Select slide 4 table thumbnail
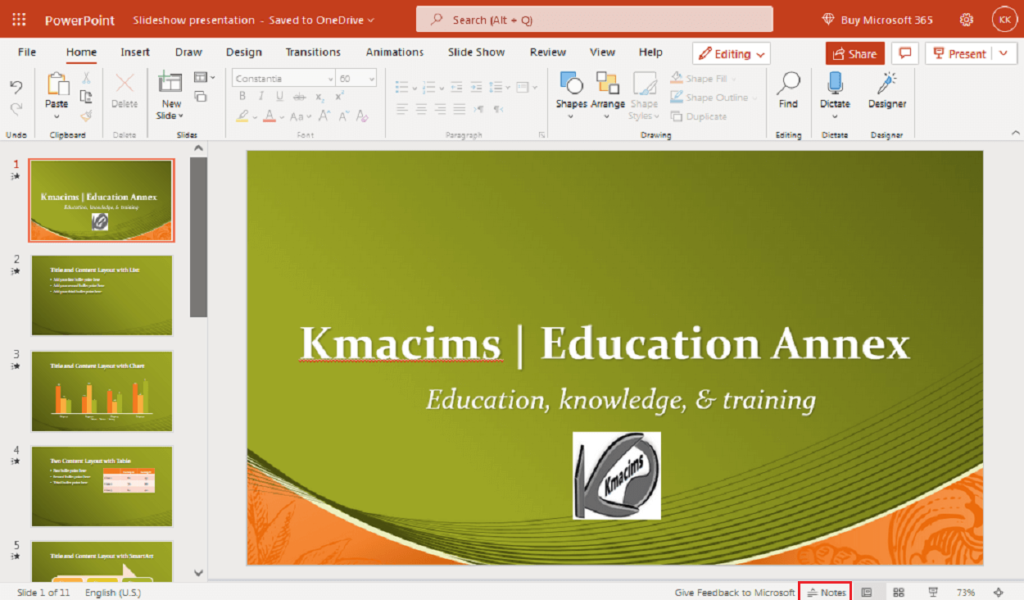The image size is (1024, 600). 102,486
